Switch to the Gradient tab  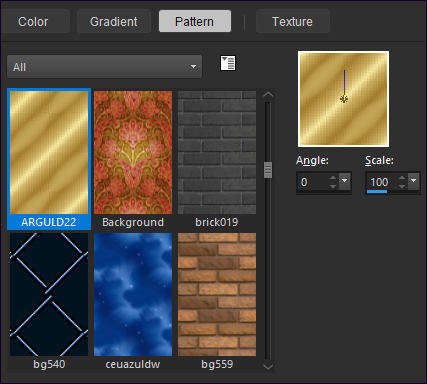tap(114, 22)
